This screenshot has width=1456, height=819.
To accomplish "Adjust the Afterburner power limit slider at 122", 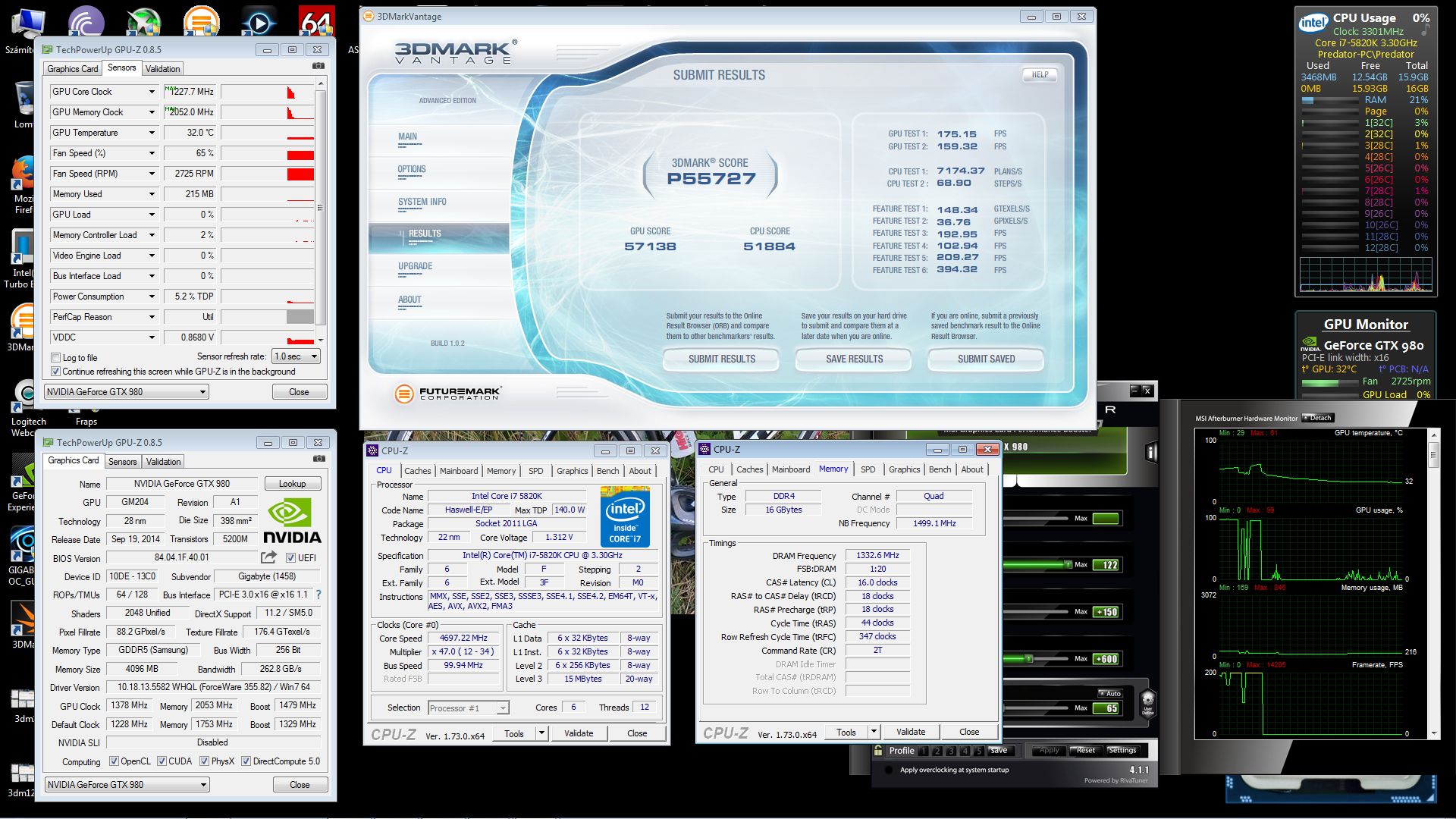I will [x=1068, y=565].
